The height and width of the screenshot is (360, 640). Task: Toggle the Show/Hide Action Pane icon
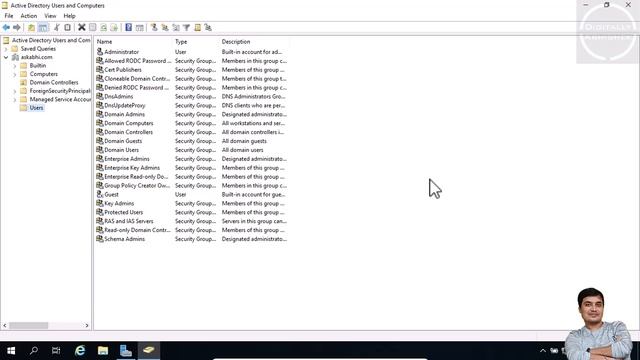click(140, 27)
